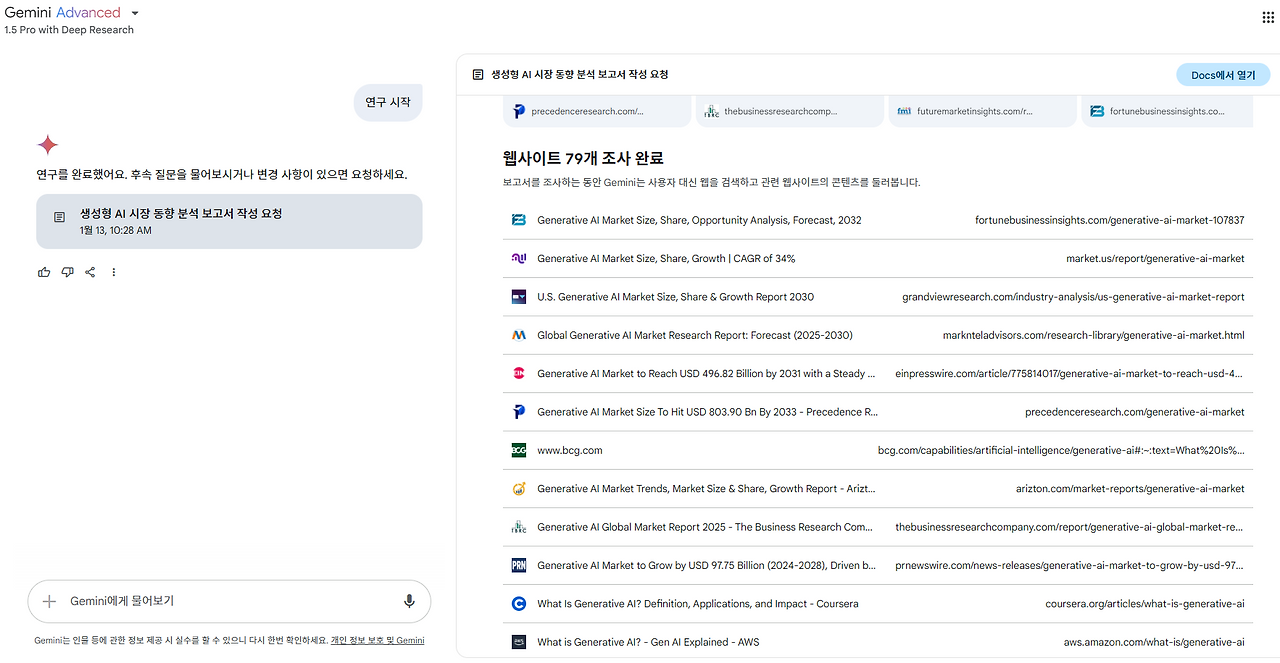The image size is (1280, 663).
Task: Open AWS Gen AI Explained row
Action: [x=877, y=642]
